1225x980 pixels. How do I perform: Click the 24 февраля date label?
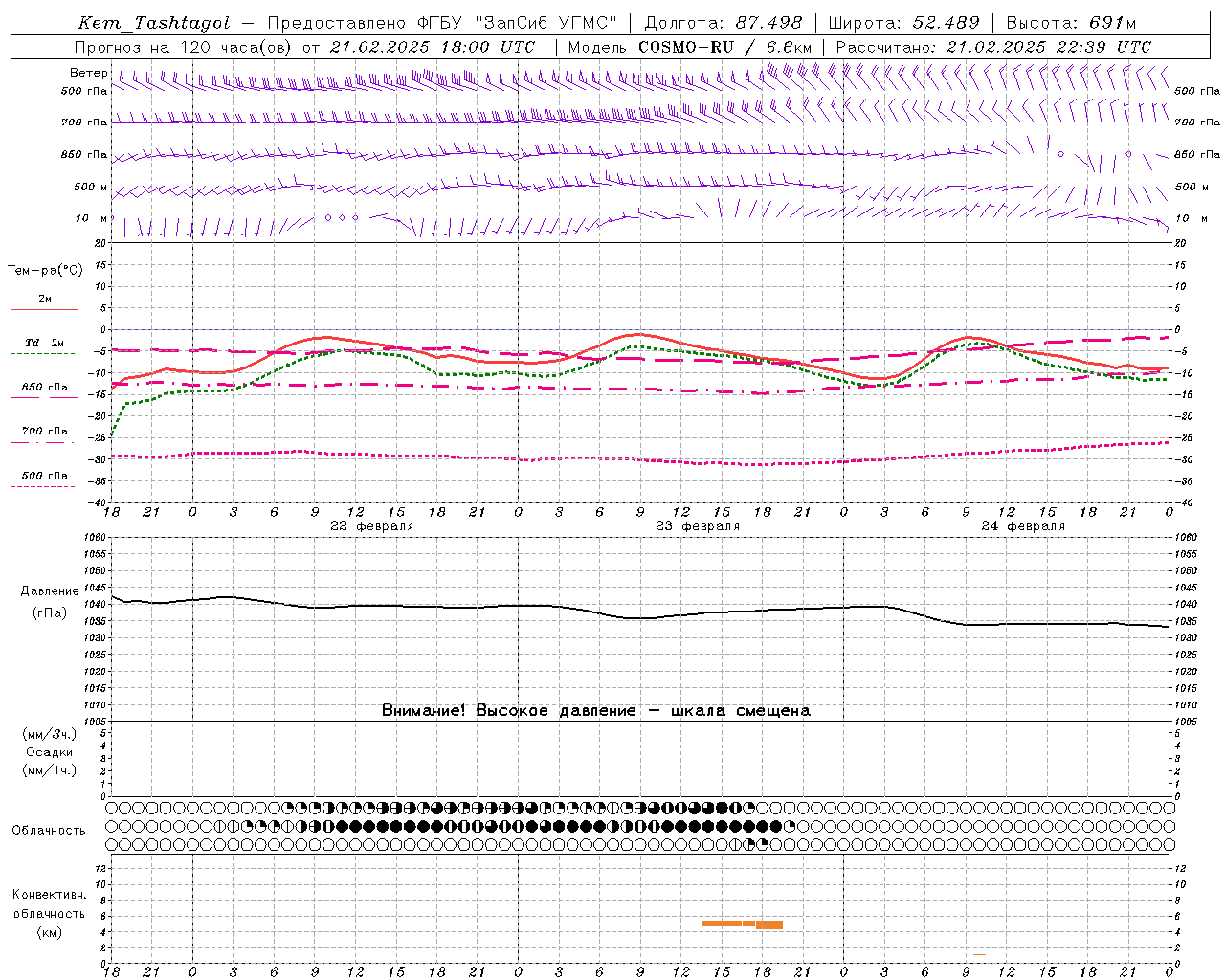1023,526
